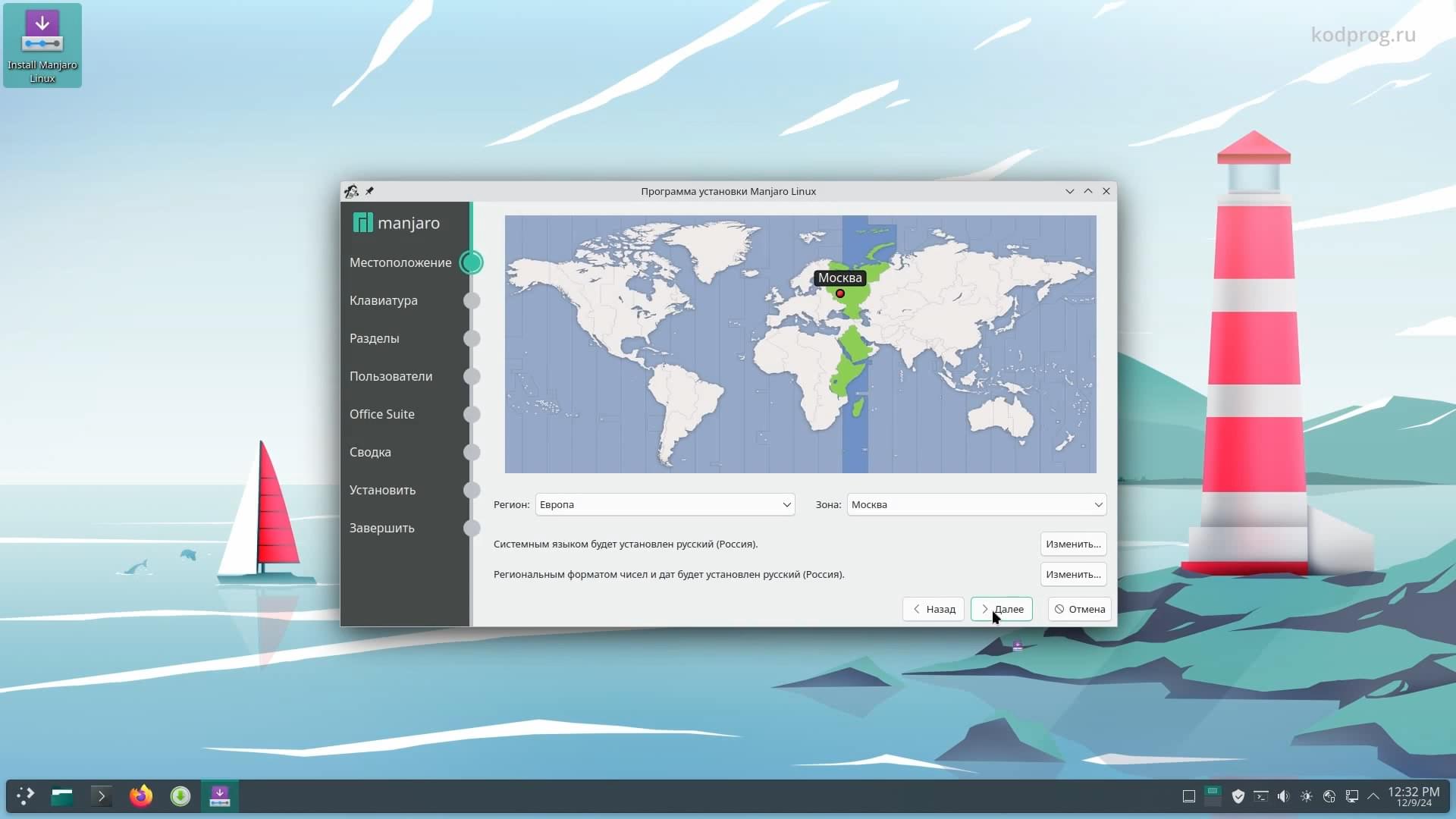Proceed with the Далее button
This screenshot has width=1456, height=819.
pyautogui.click(x=1002, y=610)
